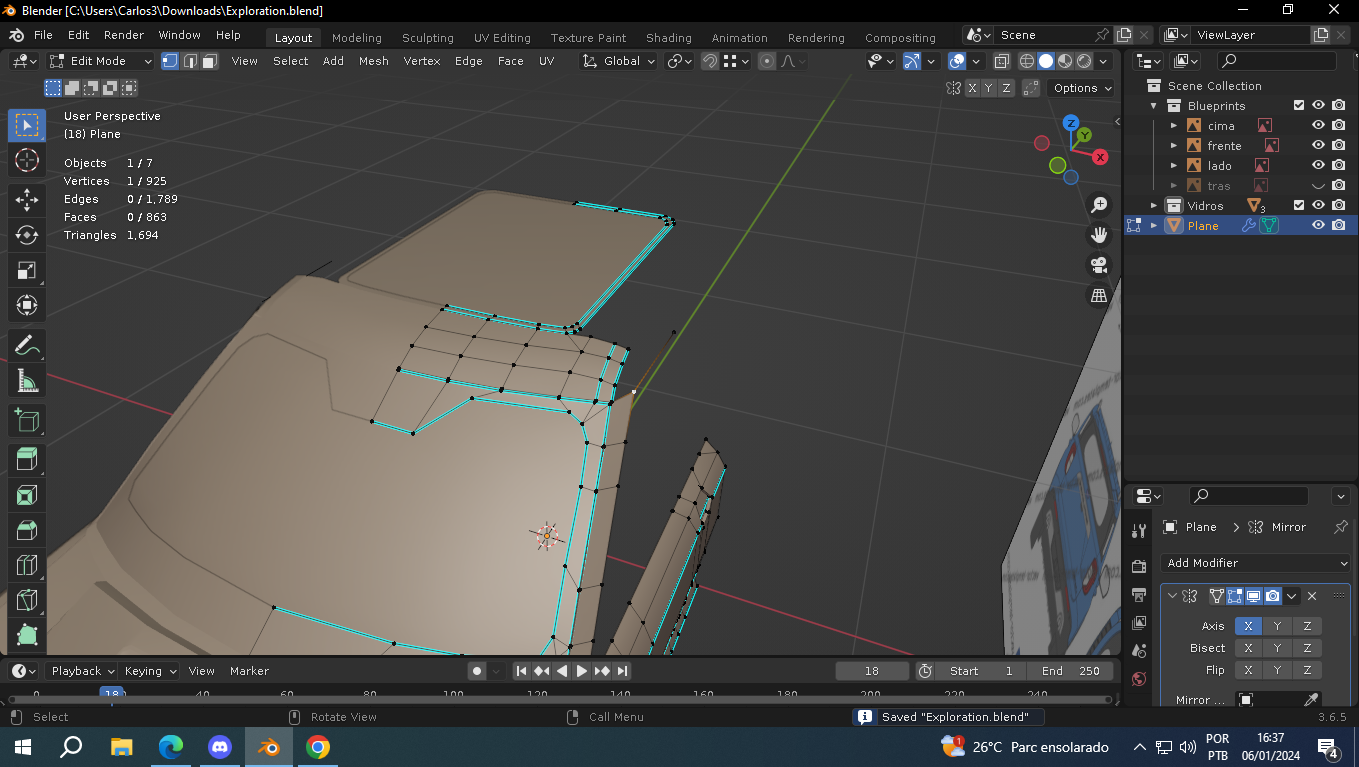The width and height of the screenshot is (1359, 767).
Task: Switch to the Shading workspace tab
Action: point(668,38)
